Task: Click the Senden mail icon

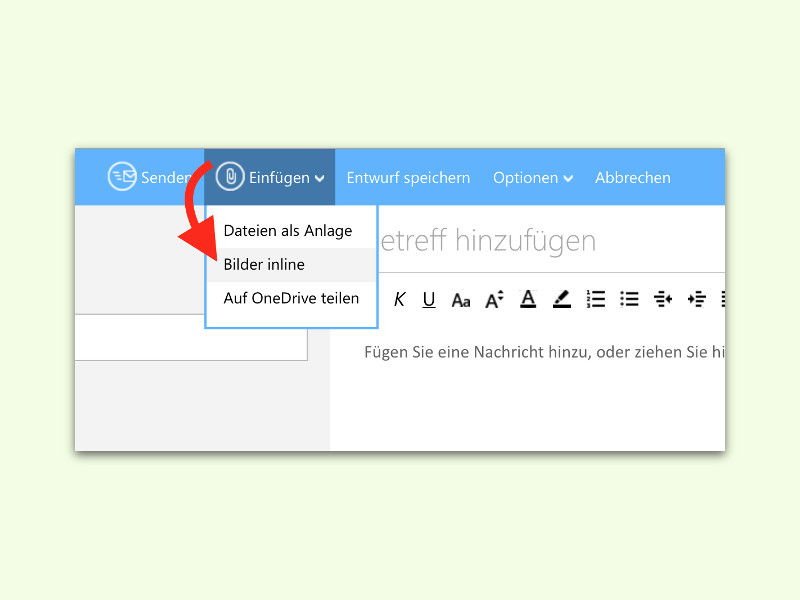Action: point(122,177)
